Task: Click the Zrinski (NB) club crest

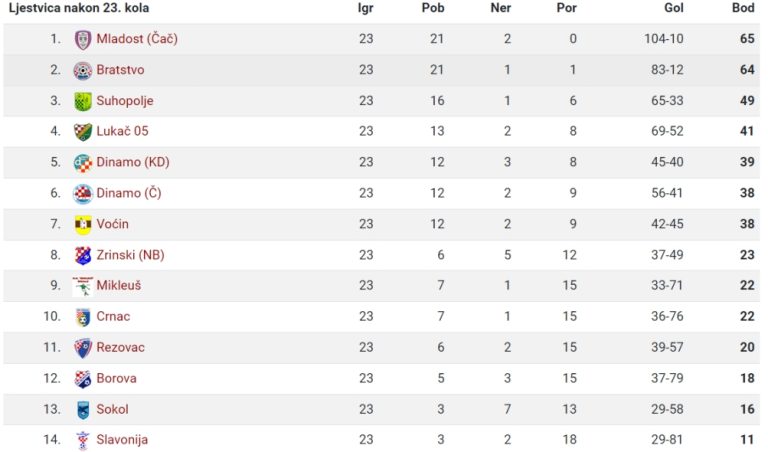Action: point(83,256)
